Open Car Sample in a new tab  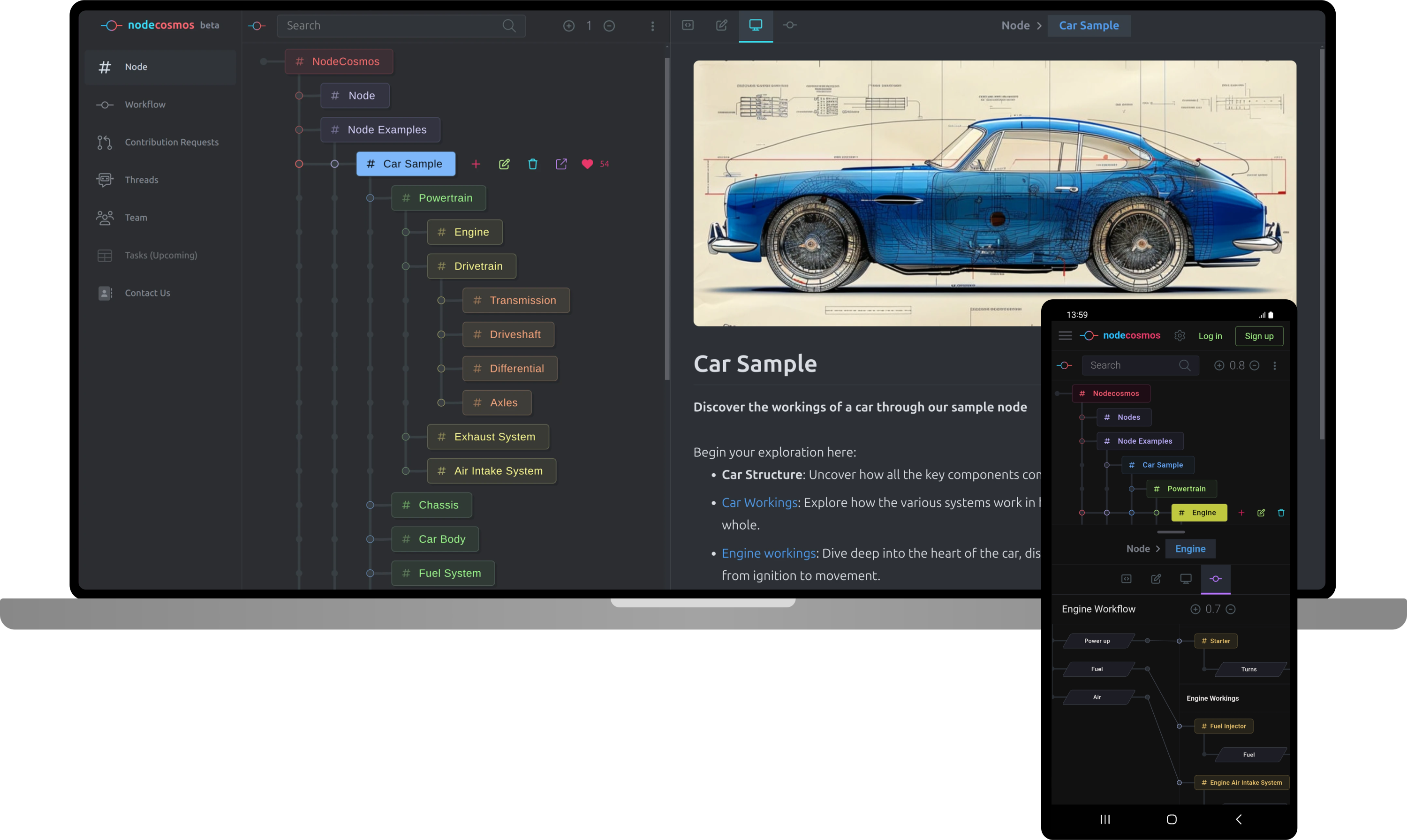(x=561, y=164)
